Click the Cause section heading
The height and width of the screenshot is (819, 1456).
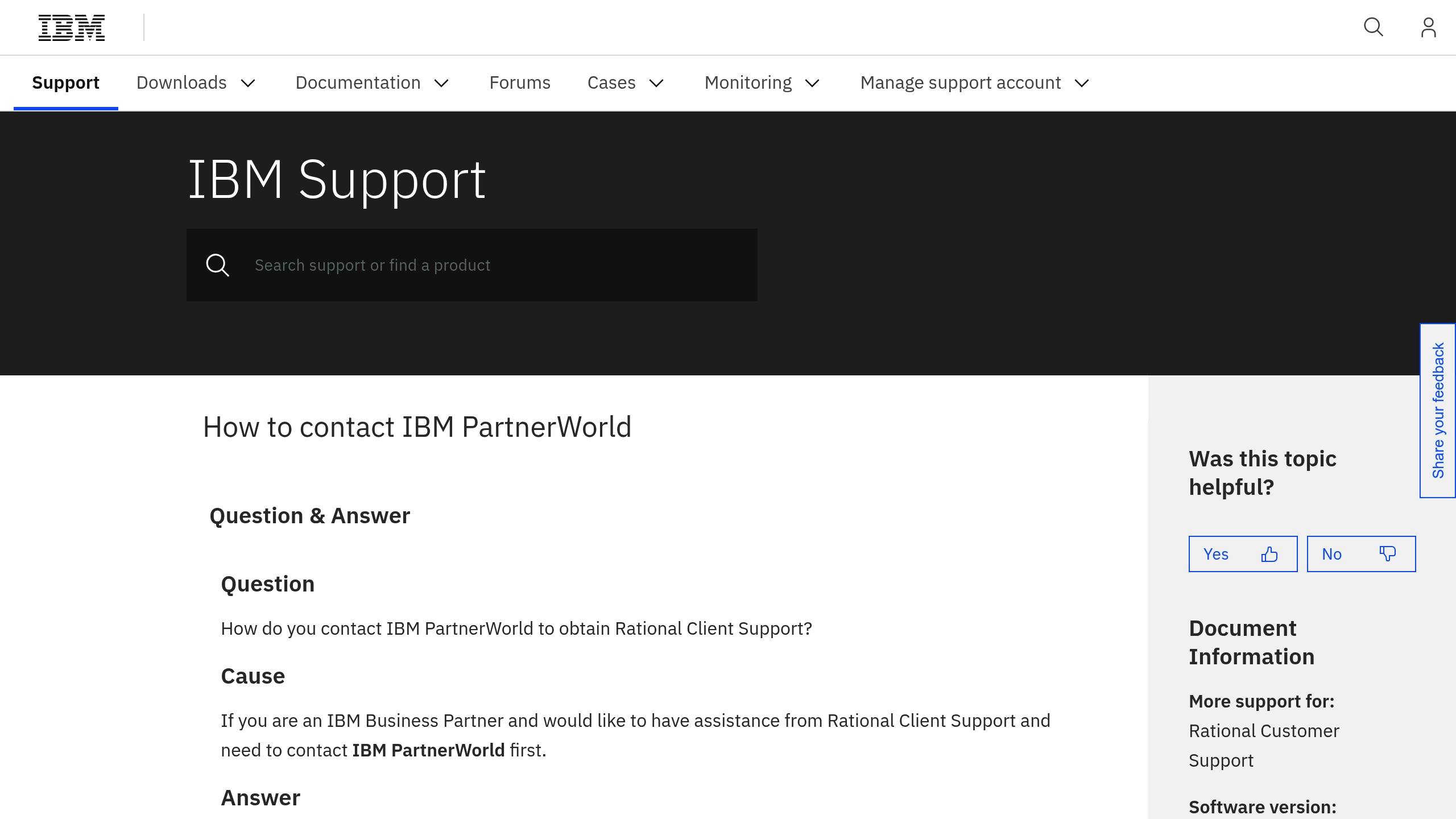click(x=253, y=676)
